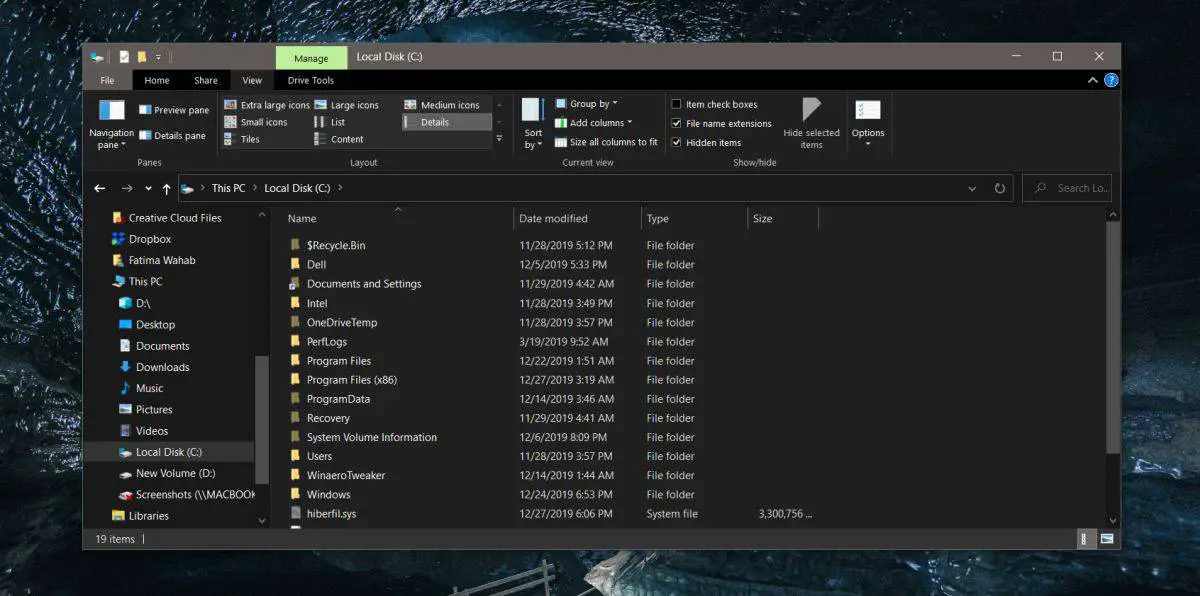The width and height of the screenshot is (1200, 596).
Task: Click the Up arrow navigation button
Action: coord(166,188)
